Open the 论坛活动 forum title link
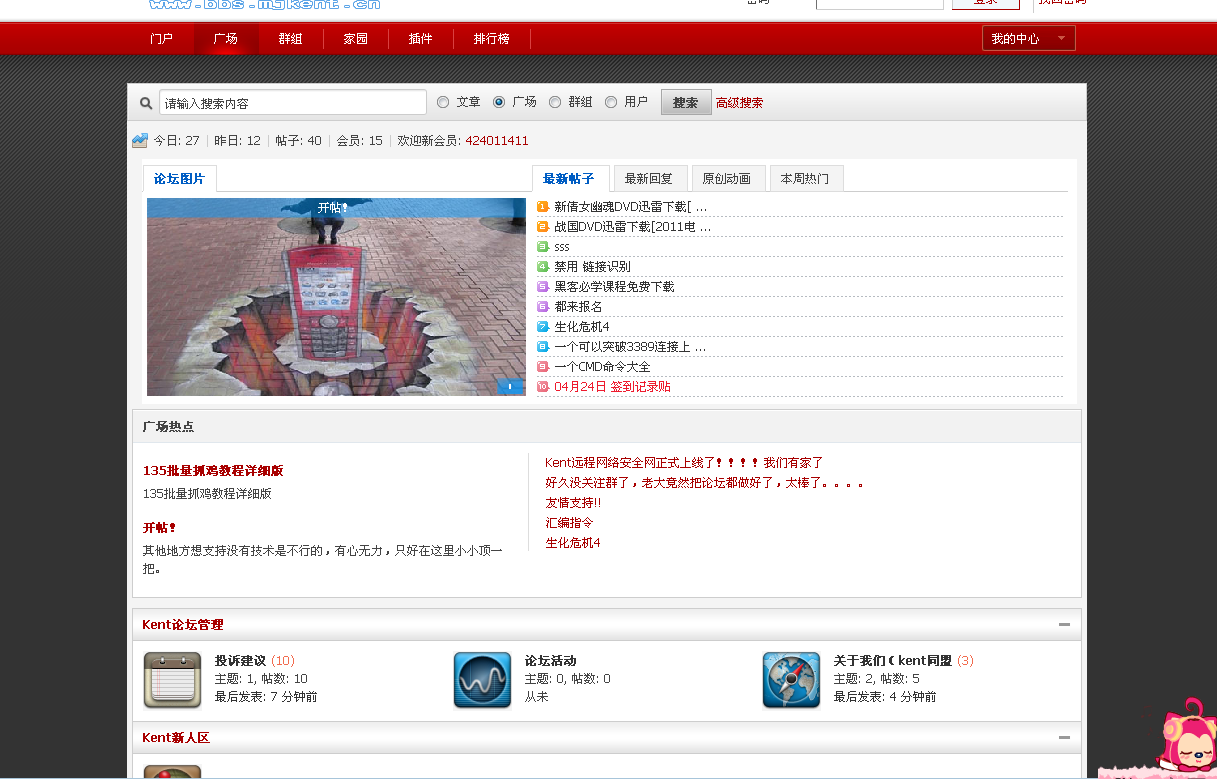The width and height of the screenshot is (1217, 779). click(551, 661)
